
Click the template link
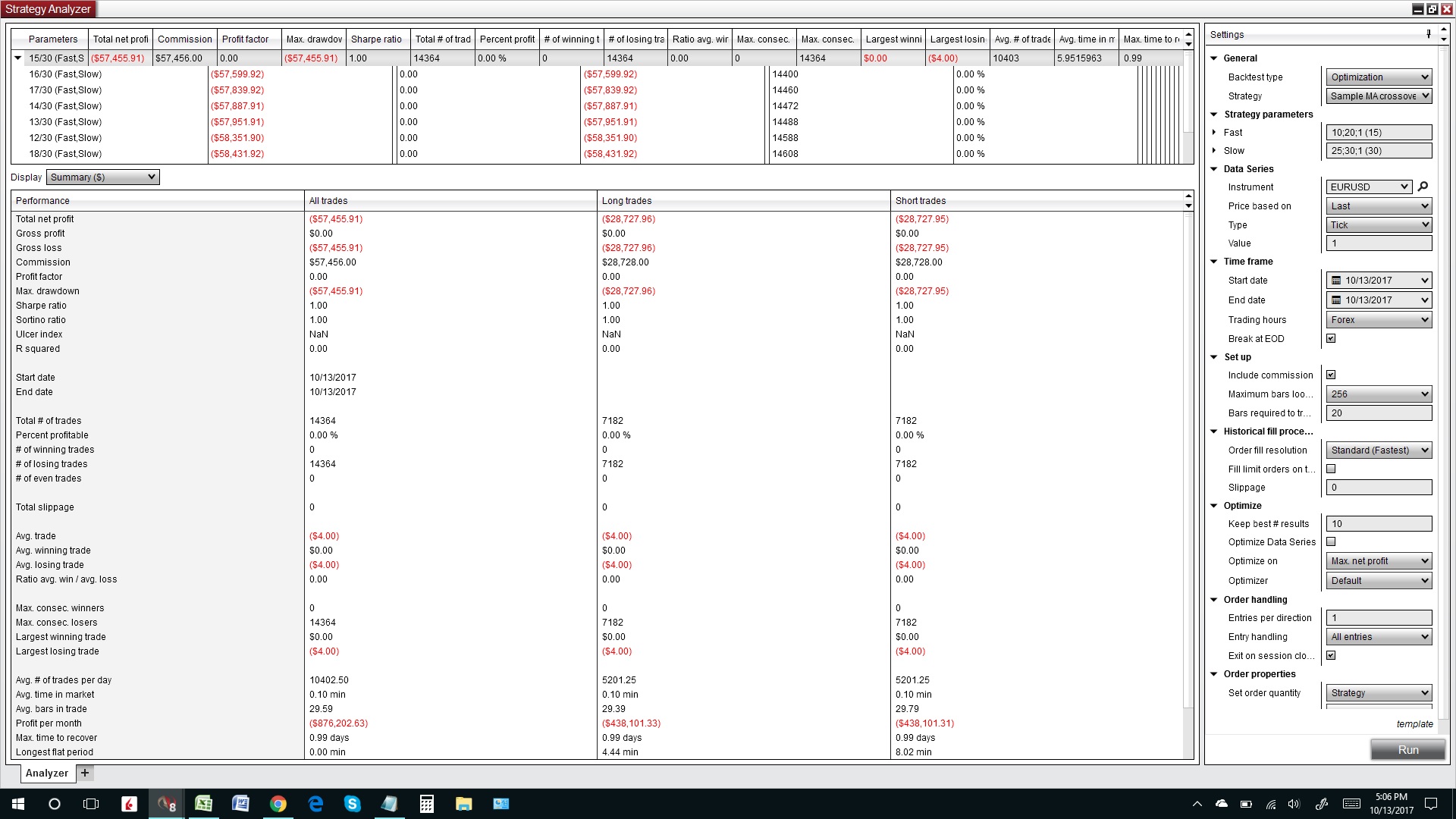click(x=1414, y=723)
